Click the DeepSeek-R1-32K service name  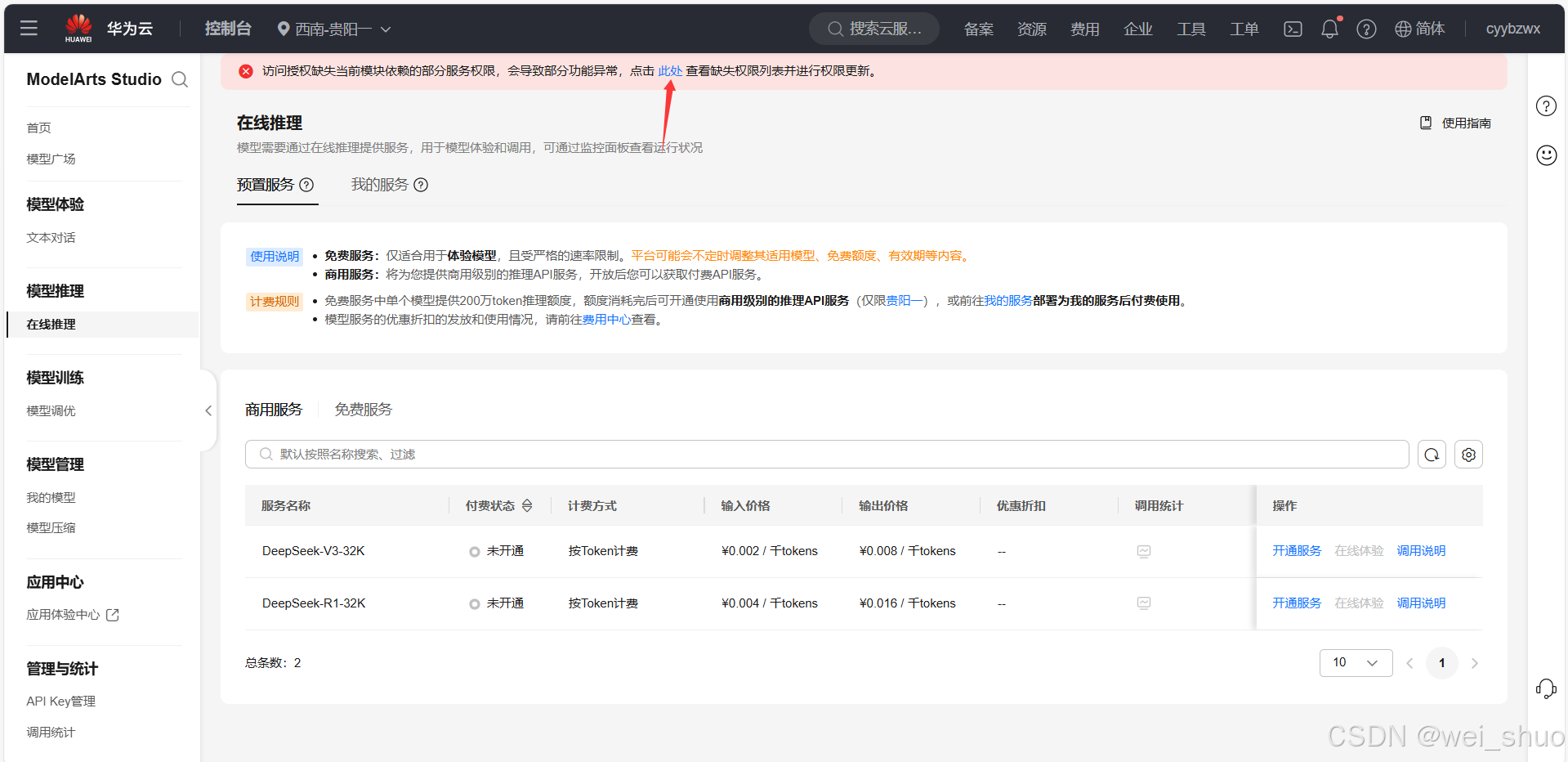(x=314, y=603)
